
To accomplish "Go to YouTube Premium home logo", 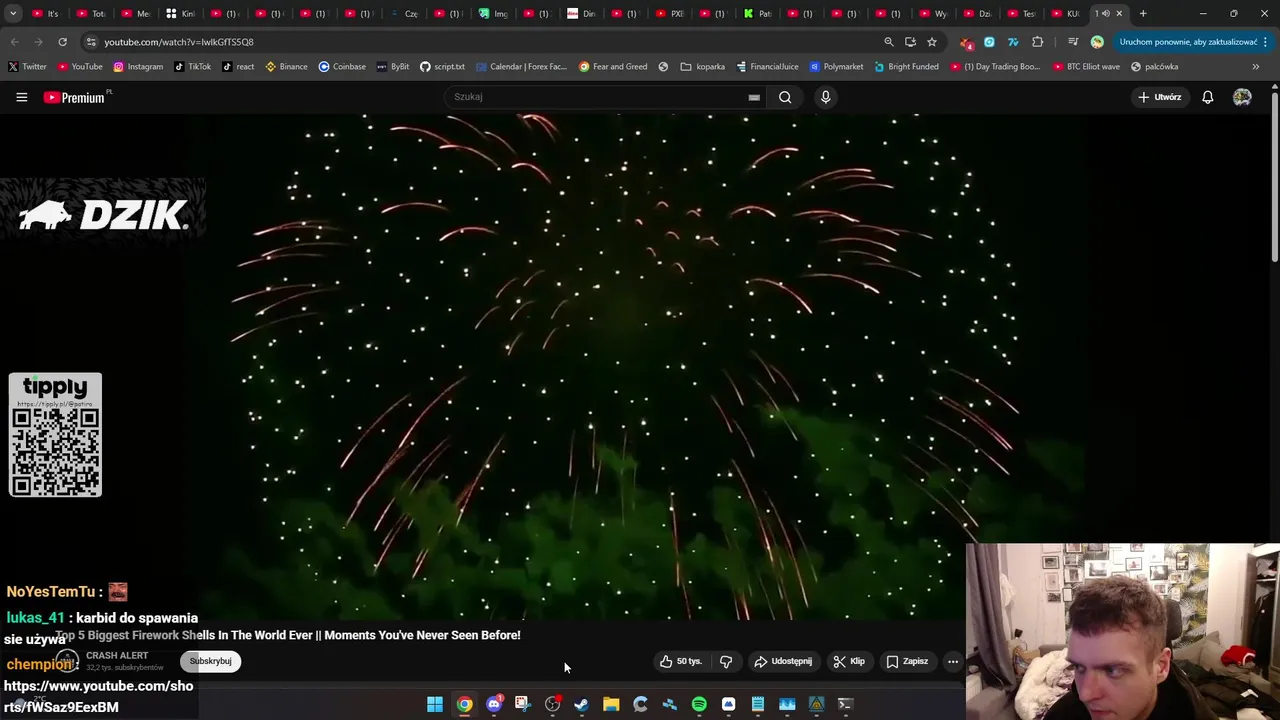I will click(74, 97).
